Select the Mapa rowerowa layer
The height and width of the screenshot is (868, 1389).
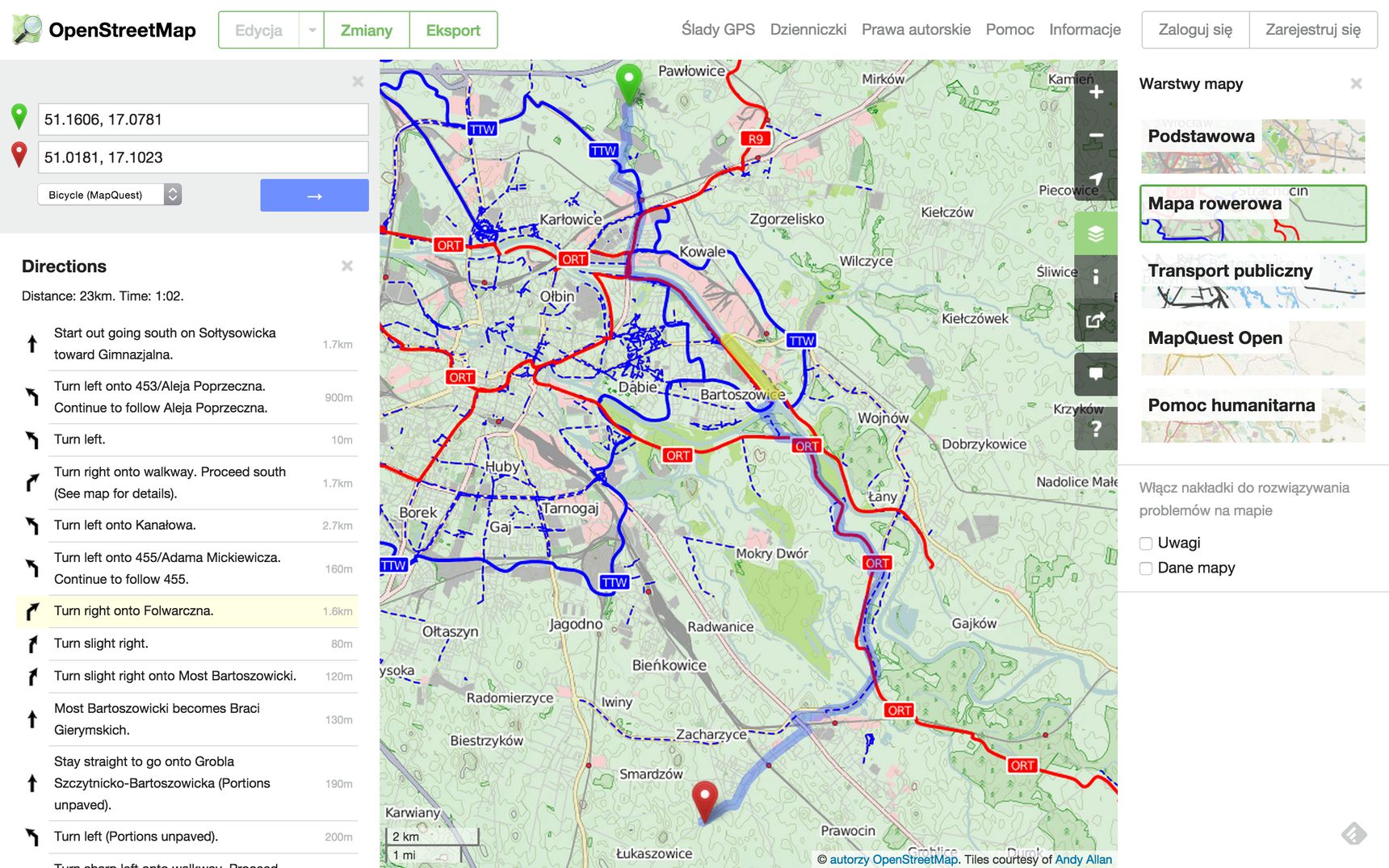(x=1253, y=213)
